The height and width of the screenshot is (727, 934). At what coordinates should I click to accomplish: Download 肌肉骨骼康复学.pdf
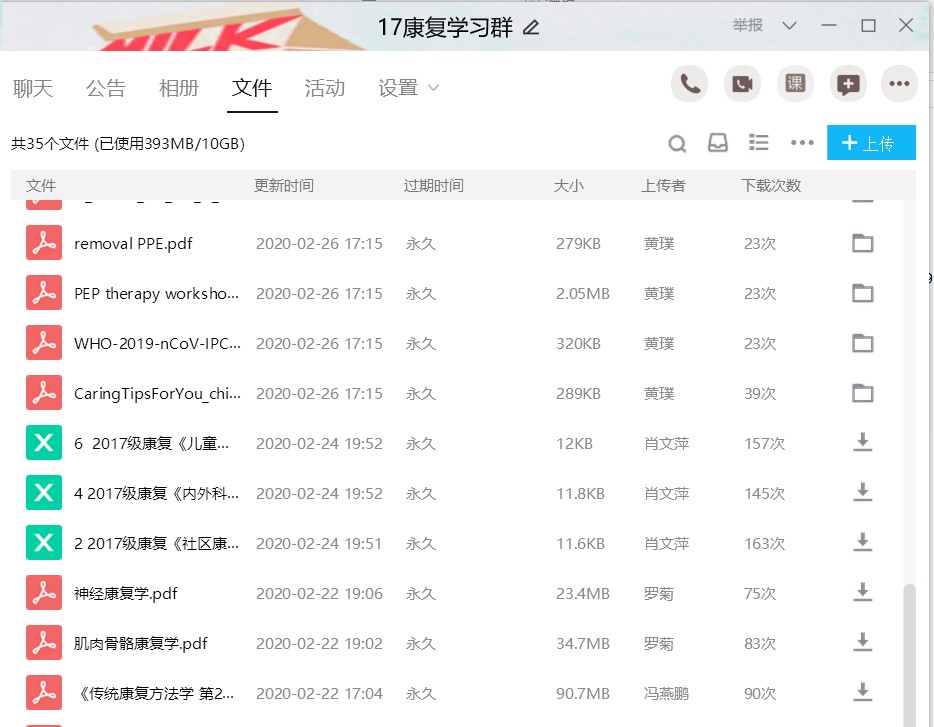[862, 642]
